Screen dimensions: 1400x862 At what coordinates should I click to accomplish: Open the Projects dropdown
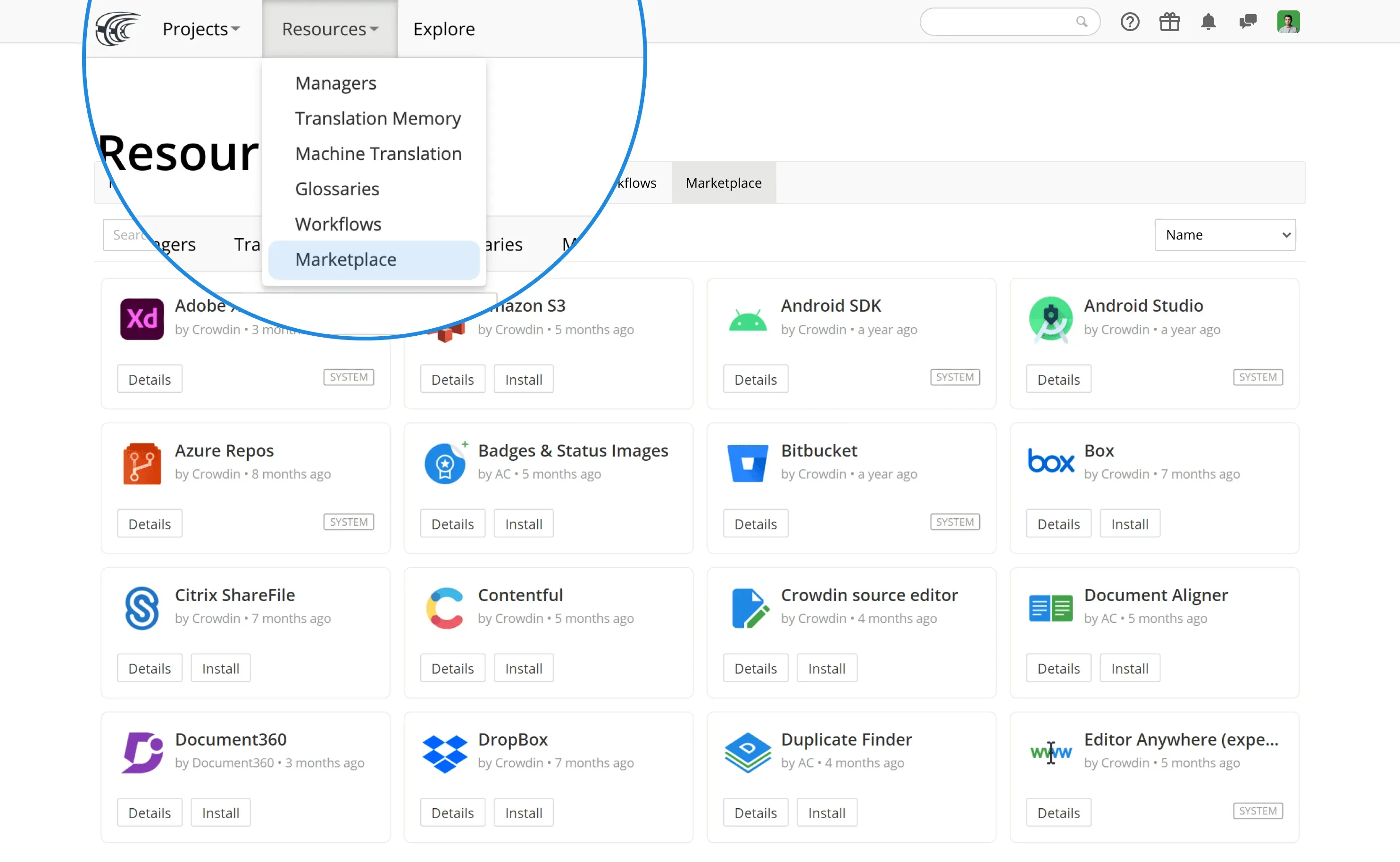[x=201, y=28]
